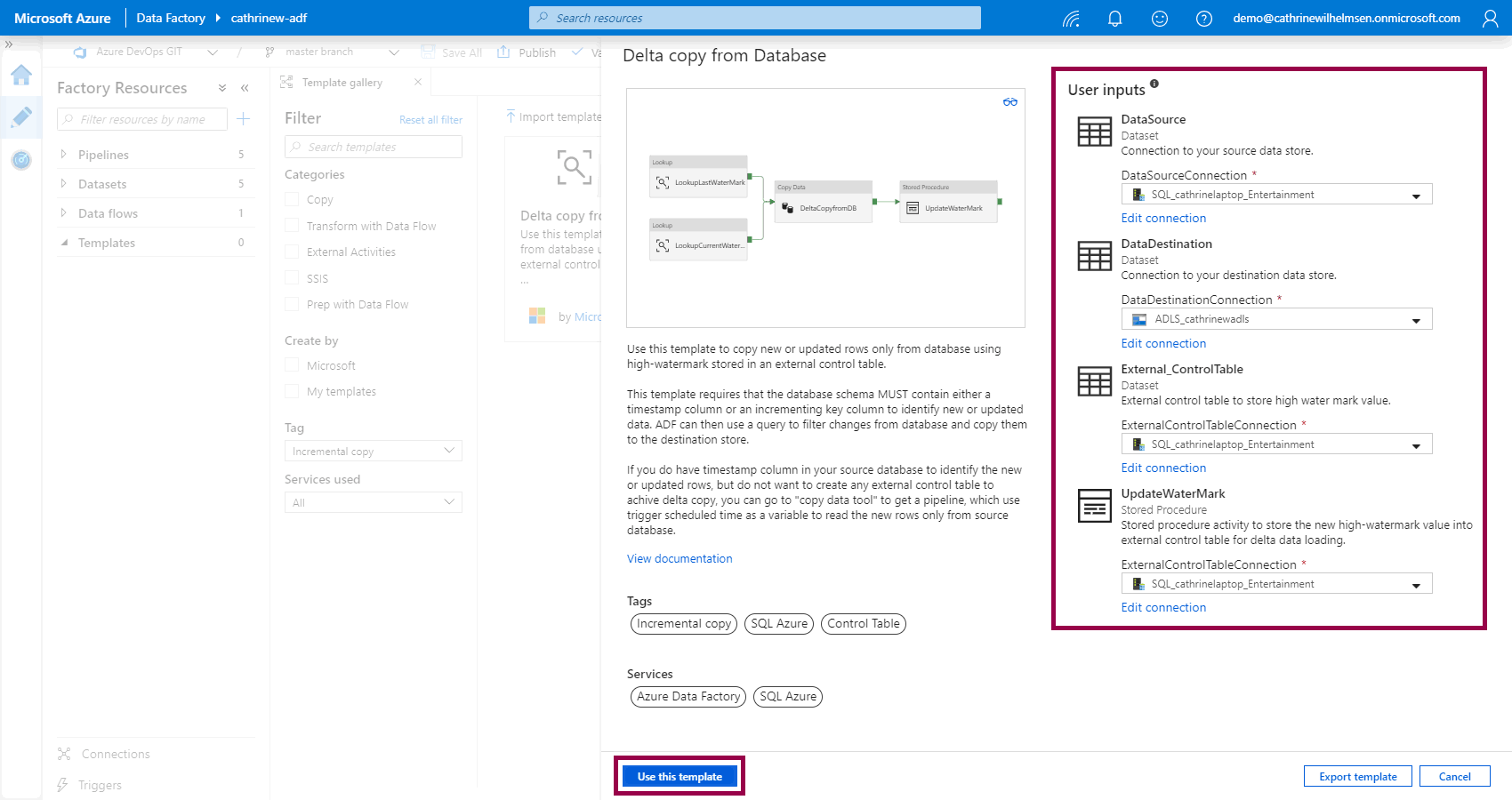
Task: Select the Author pencil icon
Action: [x=21, y=117]
